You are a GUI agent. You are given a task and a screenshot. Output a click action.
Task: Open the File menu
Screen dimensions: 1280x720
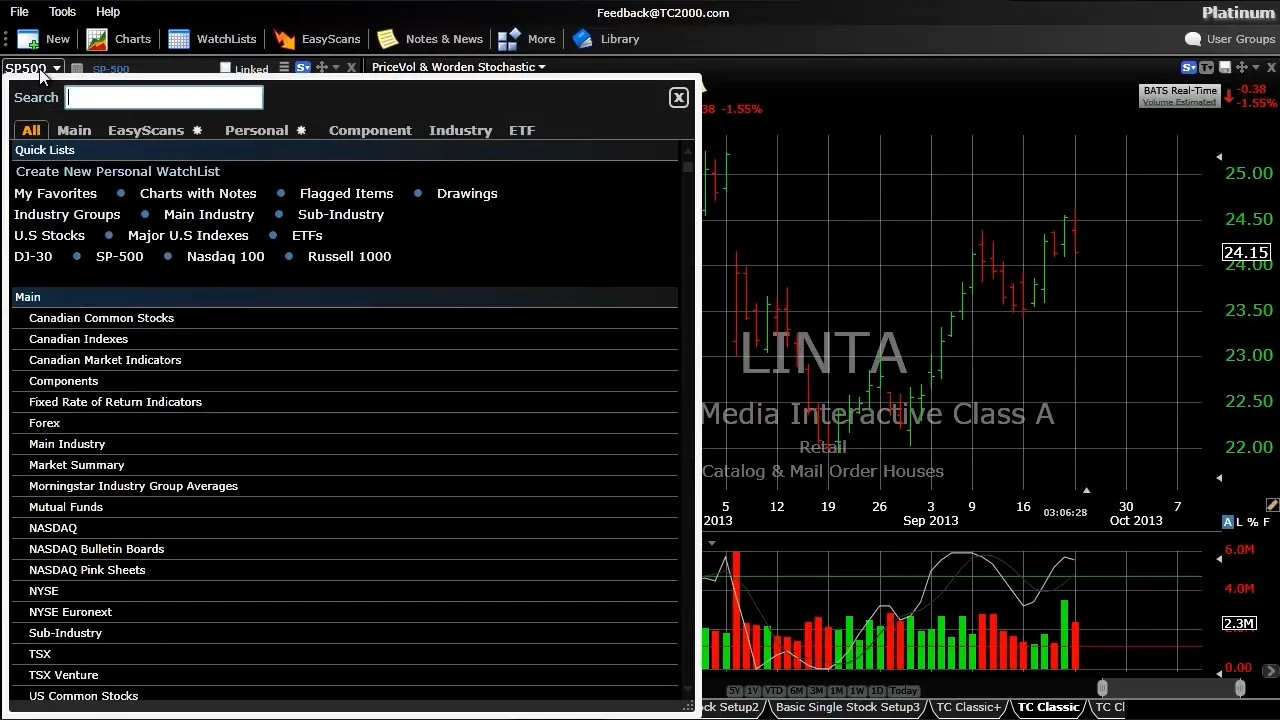19,12
